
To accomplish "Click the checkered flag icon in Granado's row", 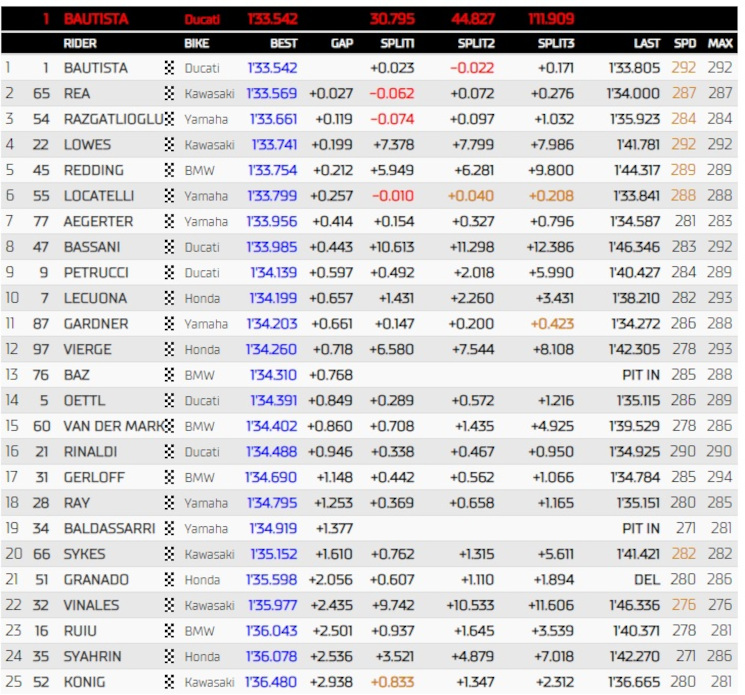I will [169, 580].
